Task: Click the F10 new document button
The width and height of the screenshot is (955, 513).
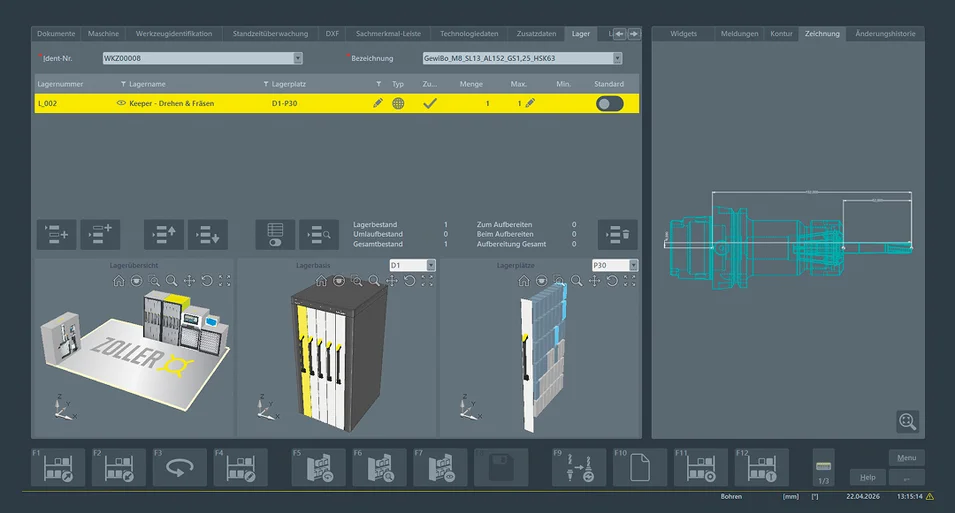Action: click(x=640, y=467)
